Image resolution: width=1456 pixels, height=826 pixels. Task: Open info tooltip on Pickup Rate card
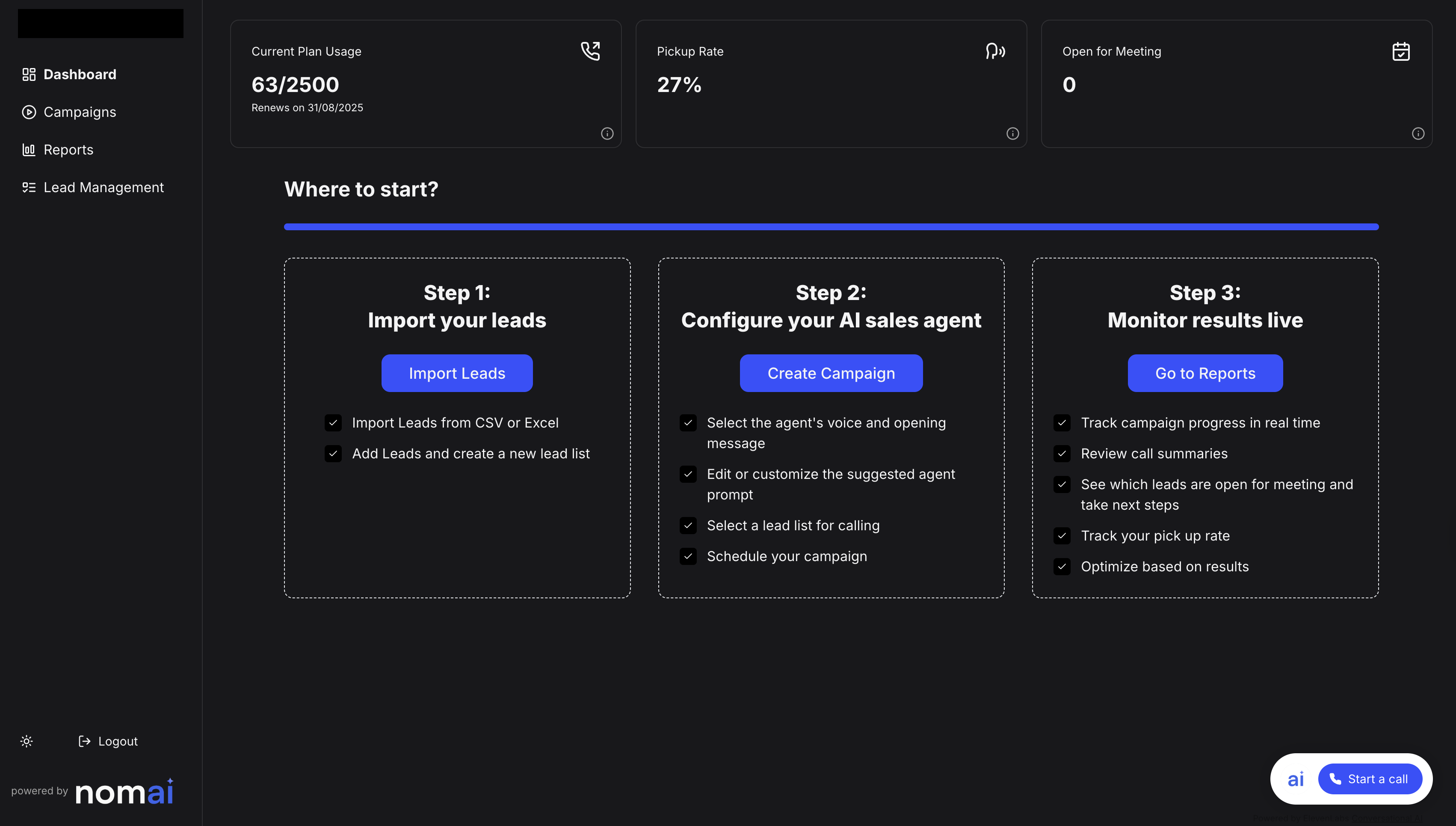(1012, 134)
